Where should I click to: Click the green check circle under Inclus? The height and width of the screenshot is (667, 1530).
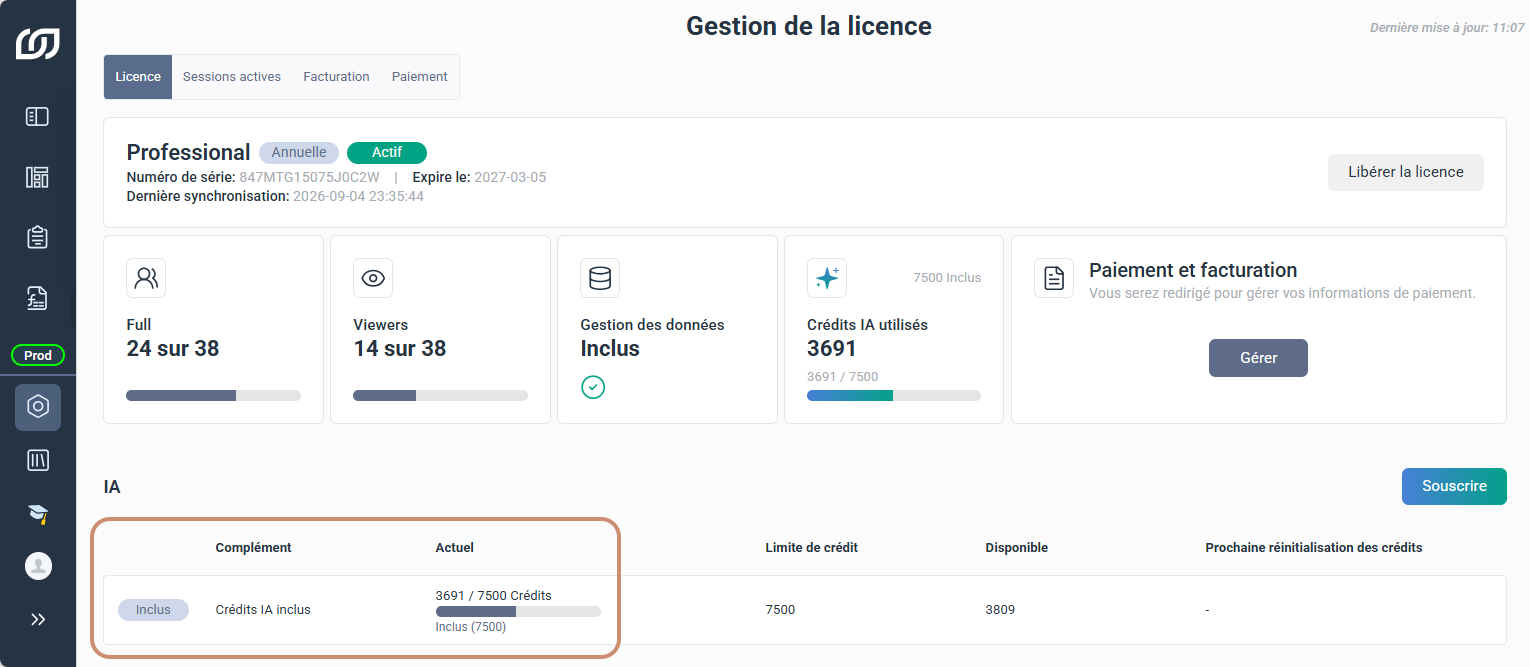(593, 387)
